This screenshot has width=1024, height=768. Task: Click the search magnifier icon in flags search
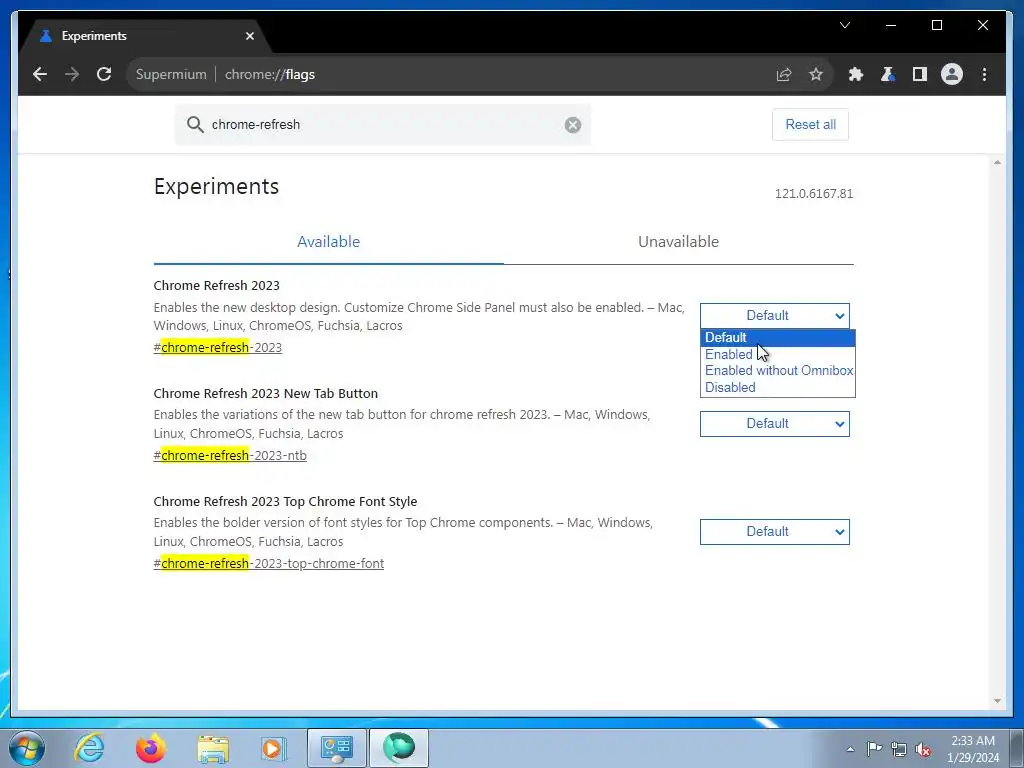pos(195,124)
